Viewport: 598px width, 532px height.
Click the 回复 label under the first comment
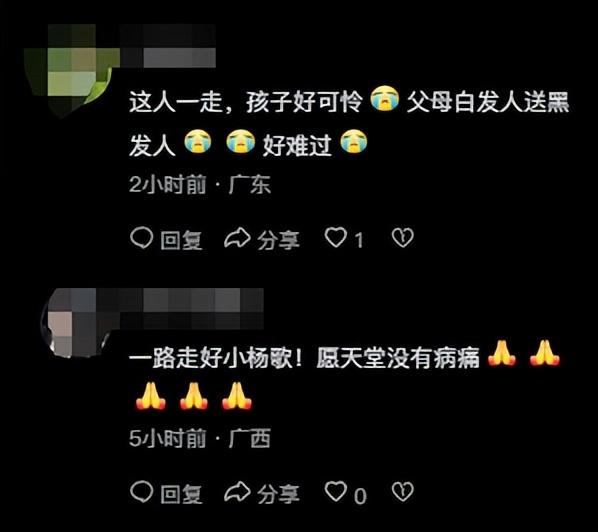tap(181, 240)
